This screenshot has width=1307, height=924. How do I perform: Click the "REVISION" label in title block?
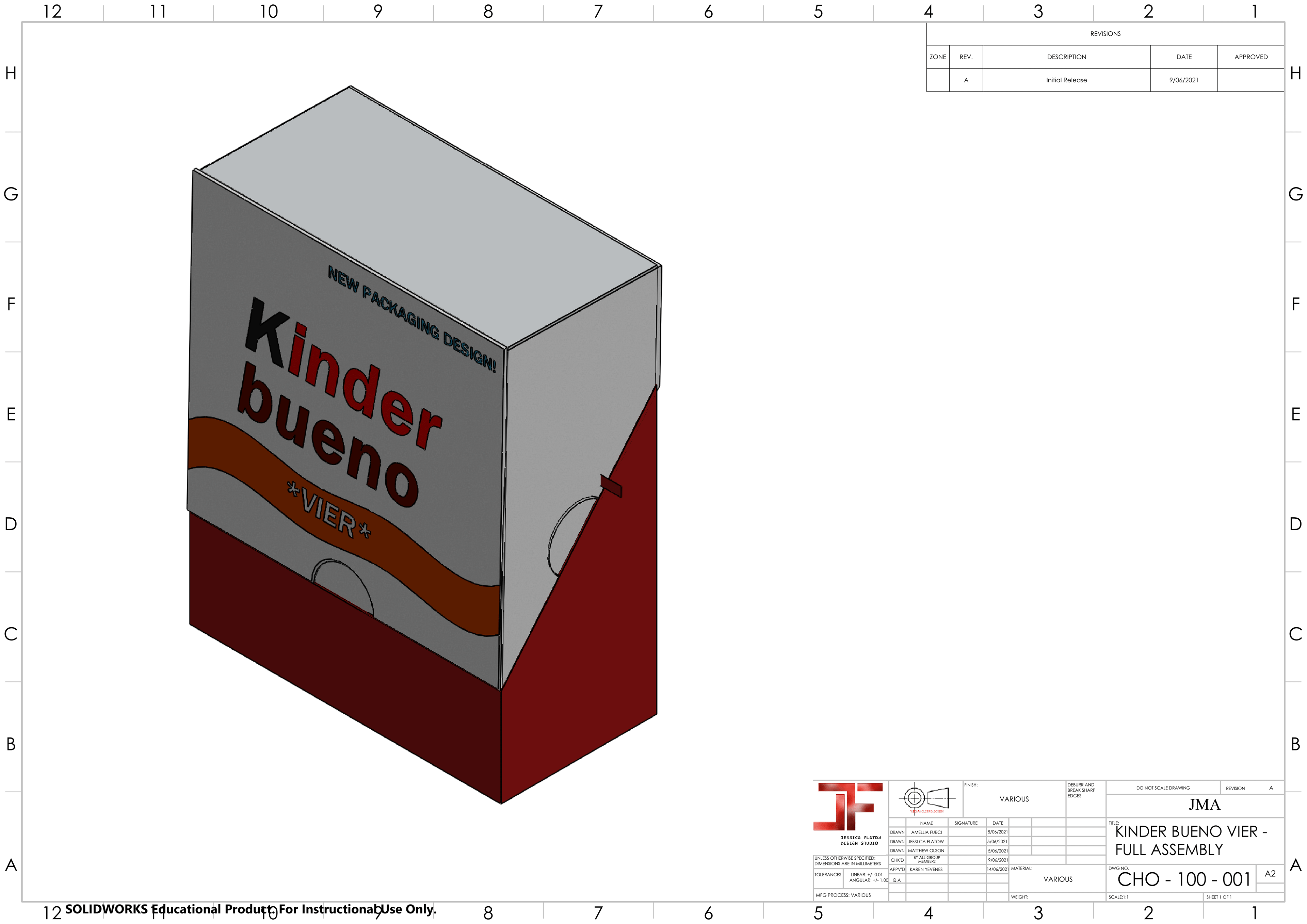click(1235, 789)
